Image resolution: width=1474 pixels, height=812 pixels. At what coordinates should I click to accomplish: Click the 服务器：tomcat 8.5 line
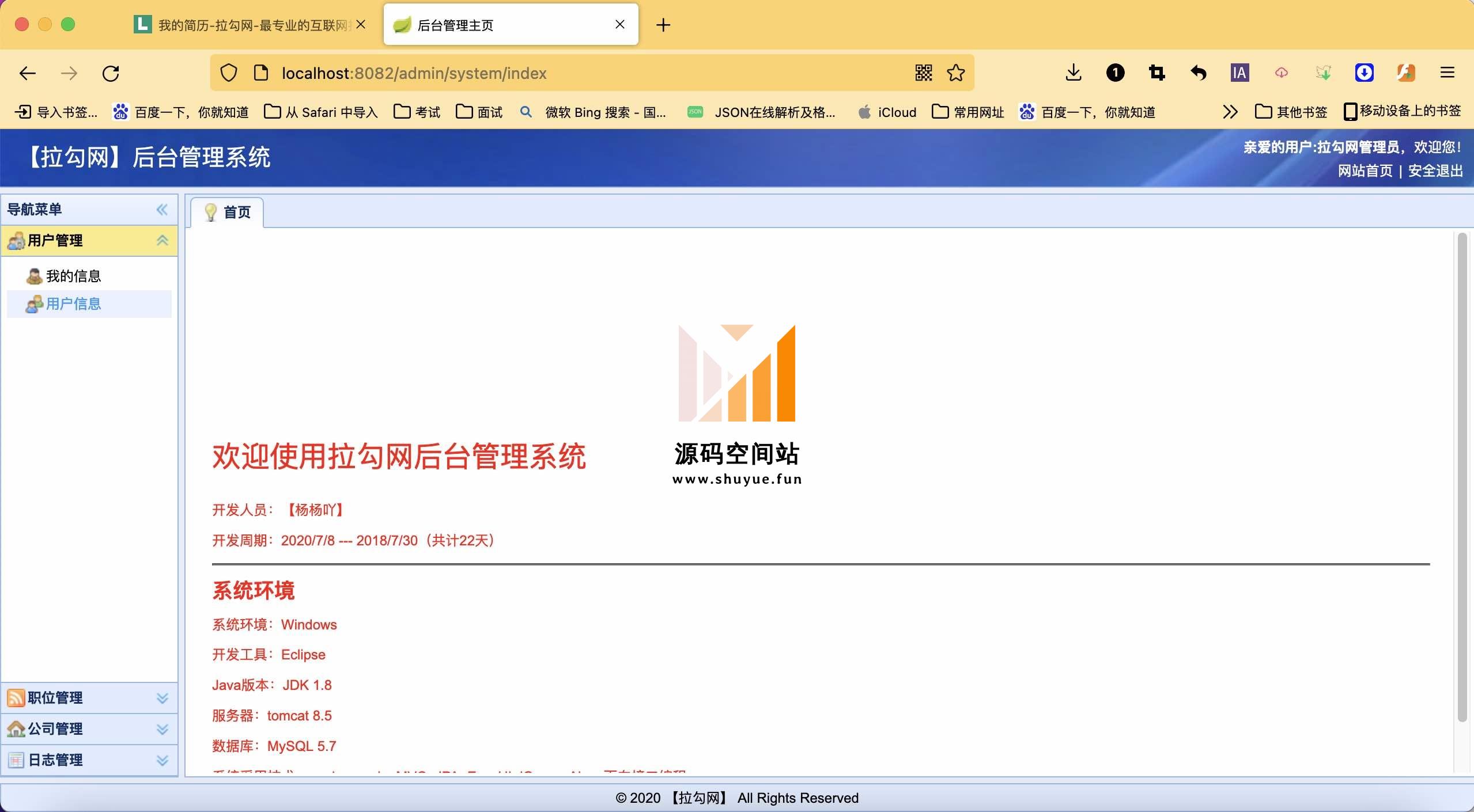pyautogui.click(x=272, y=716)
